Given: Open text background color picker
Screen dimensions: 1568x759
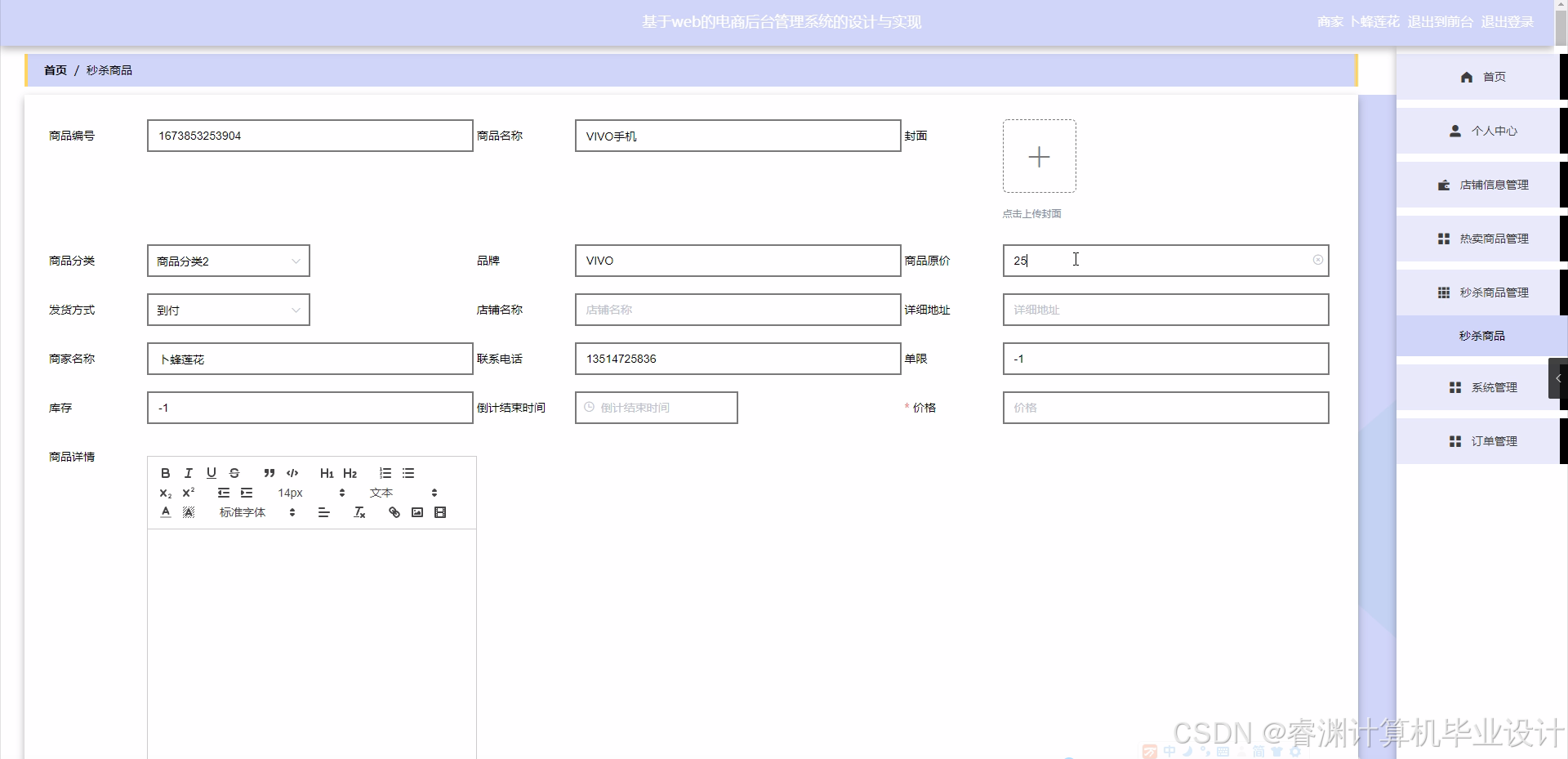Looking at the screenshot, I should [x=189, y=512].
